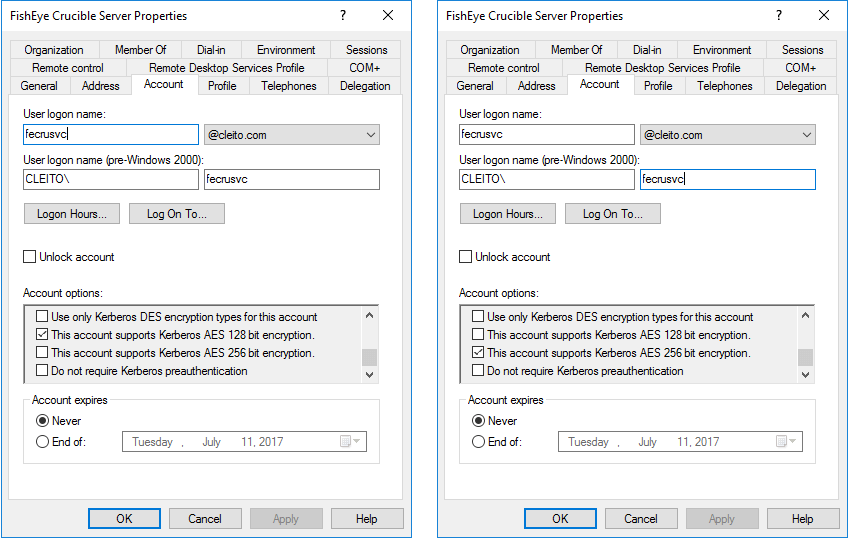Switch to Organization tab in left dialog

(54, 50)
